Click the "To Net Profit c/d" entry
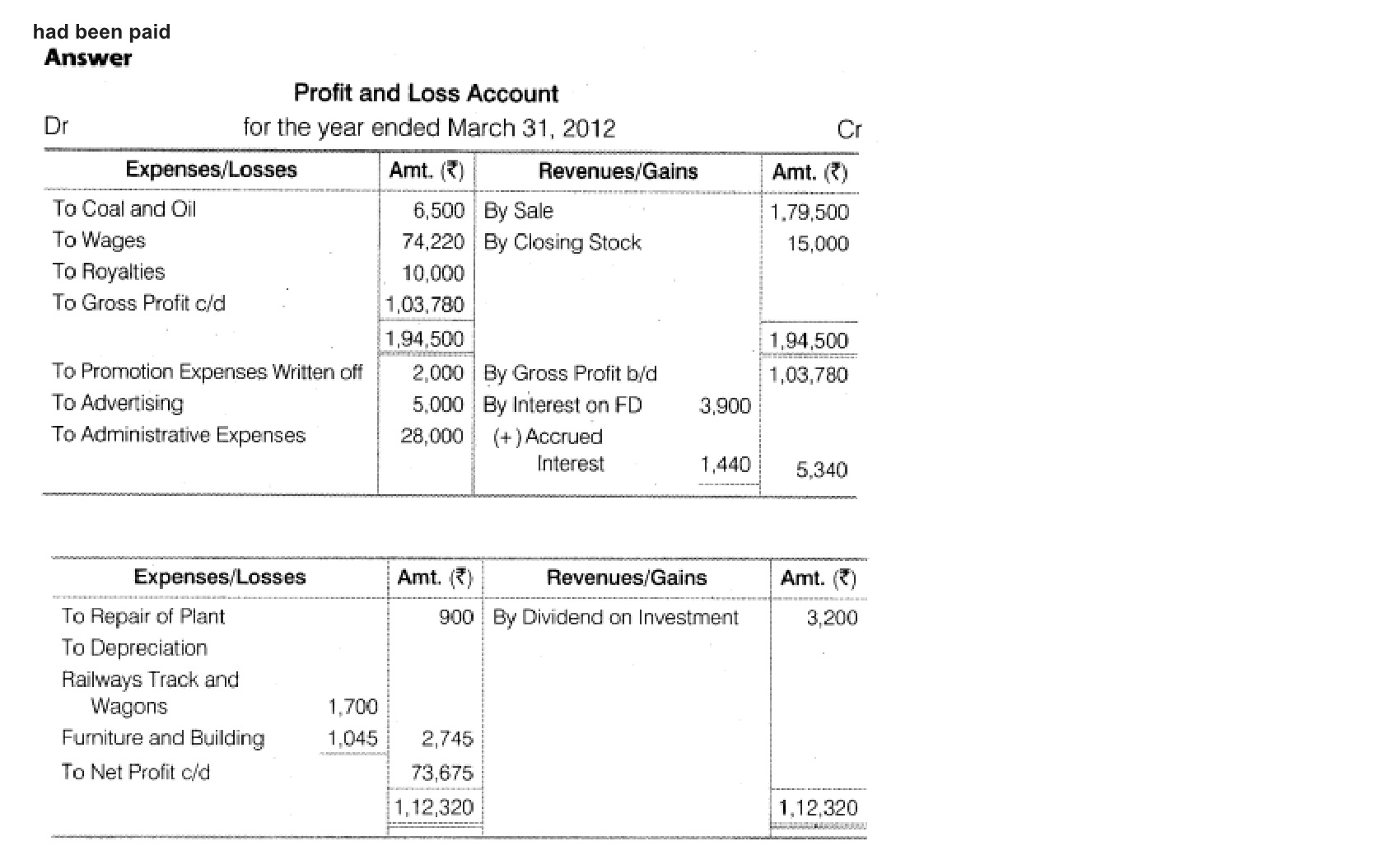Viewport: 1400px width, 846px height. (136, 772)
